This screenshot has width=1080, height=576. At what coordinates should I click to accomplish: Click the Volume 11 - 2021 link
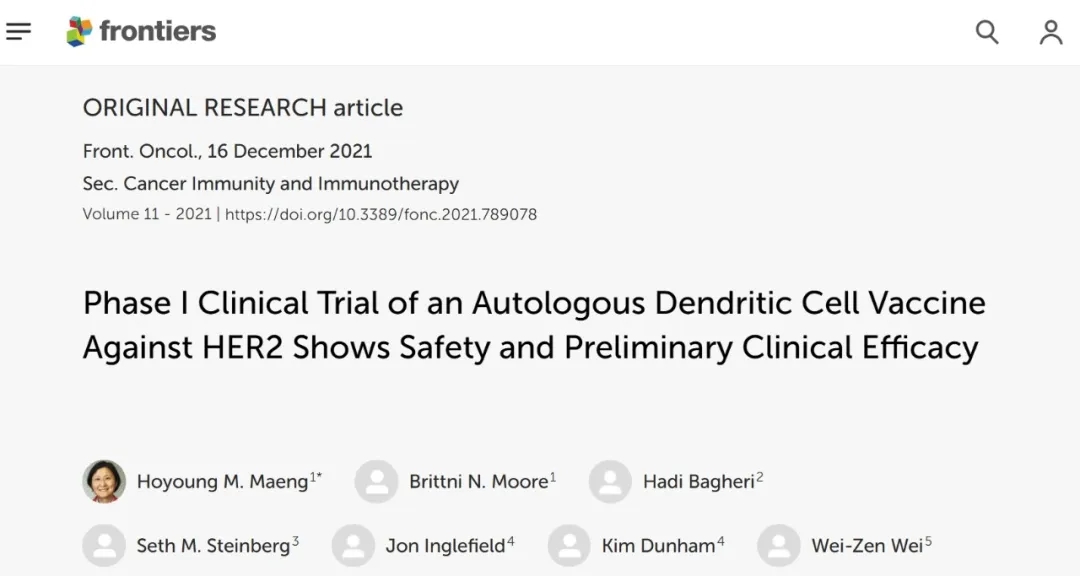pyautogui.click(x=146, y=214)
